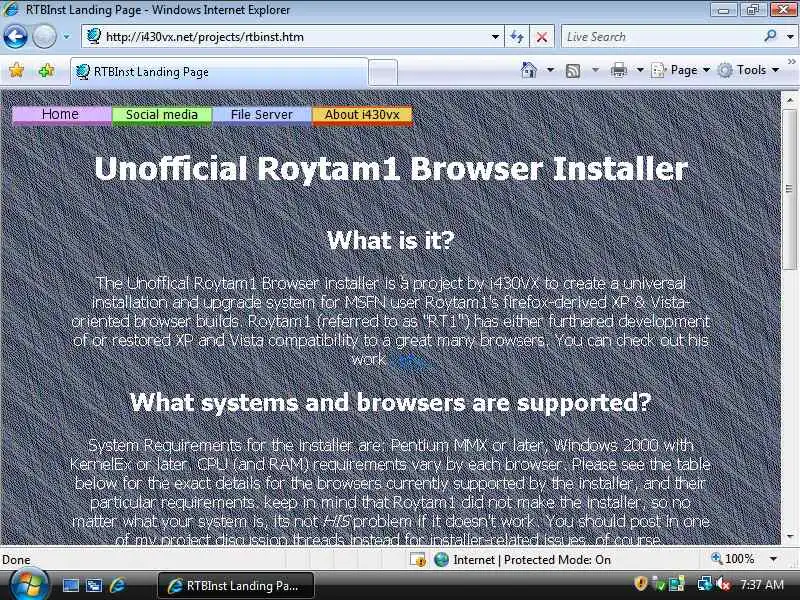This screenshot has width=800, height=600.
Task: Click the RSS Feeds icon
Action: tap(573, 70)
